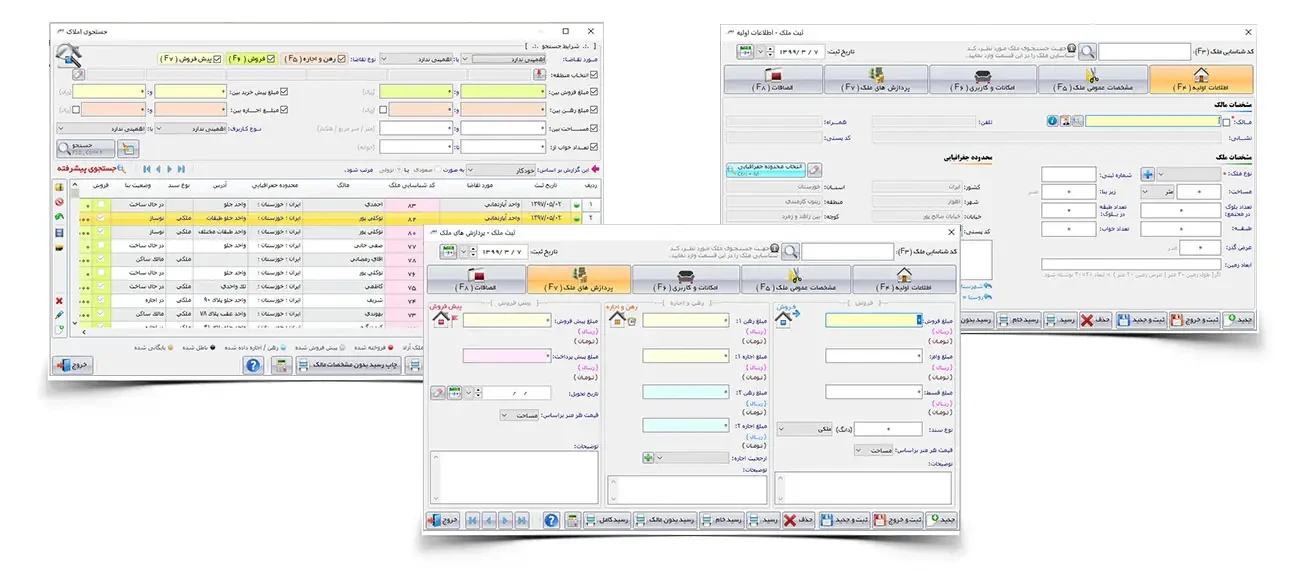Click eraser icon beside geographic area selection button
The image size is (1300, 587).
[x=815, y=170]
